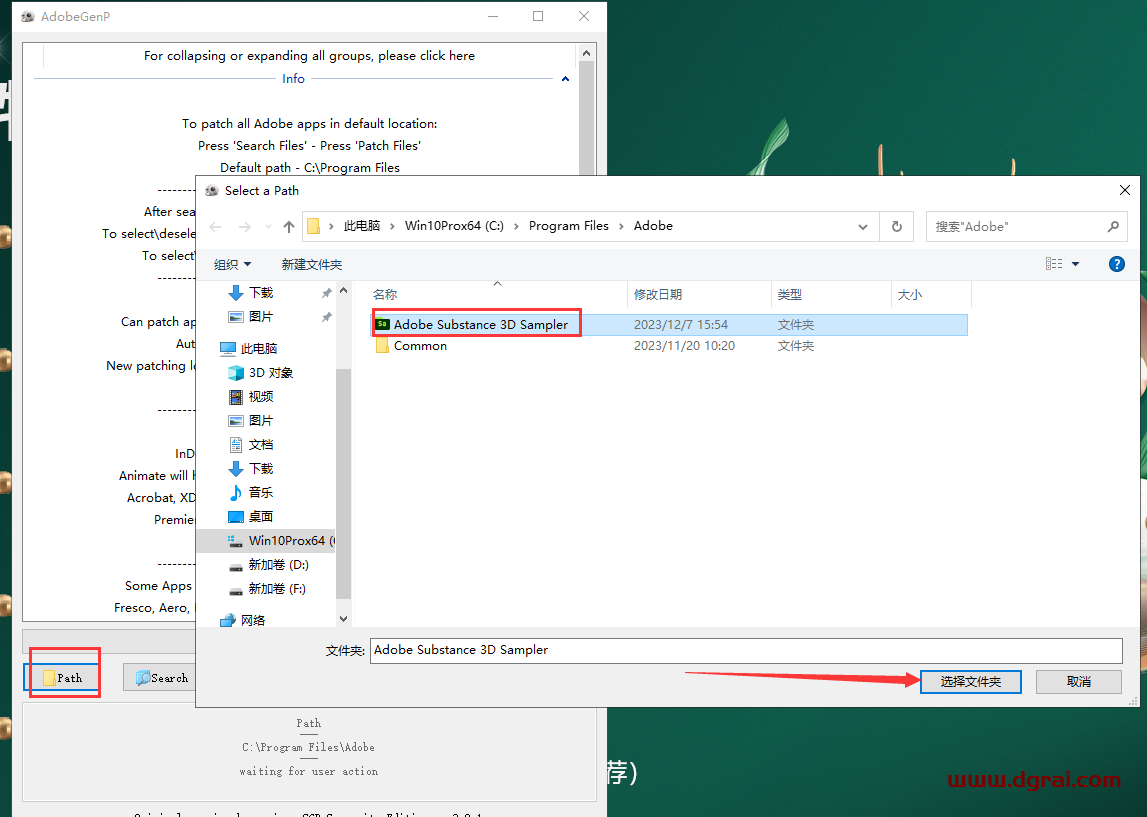Image resolution: width=1147 pixels, height=817 pixels.
Task: Maximize the AdobeGenP window
Action: tap(538, 16)
